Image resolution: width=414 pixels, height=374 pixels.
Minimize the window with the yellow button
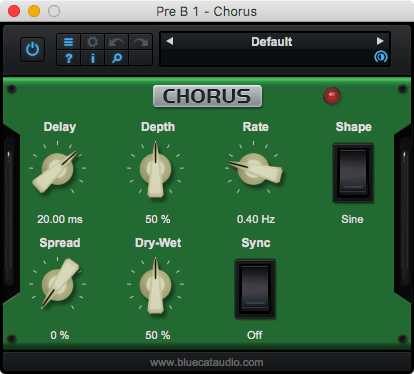point(34,11)
